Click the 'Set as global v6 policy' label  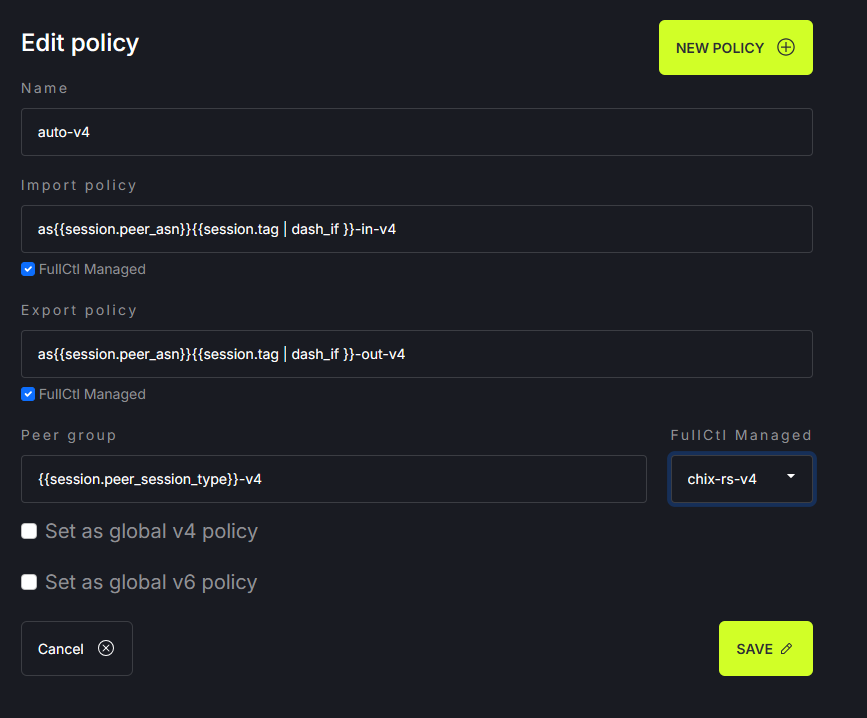tap(151, 582)
